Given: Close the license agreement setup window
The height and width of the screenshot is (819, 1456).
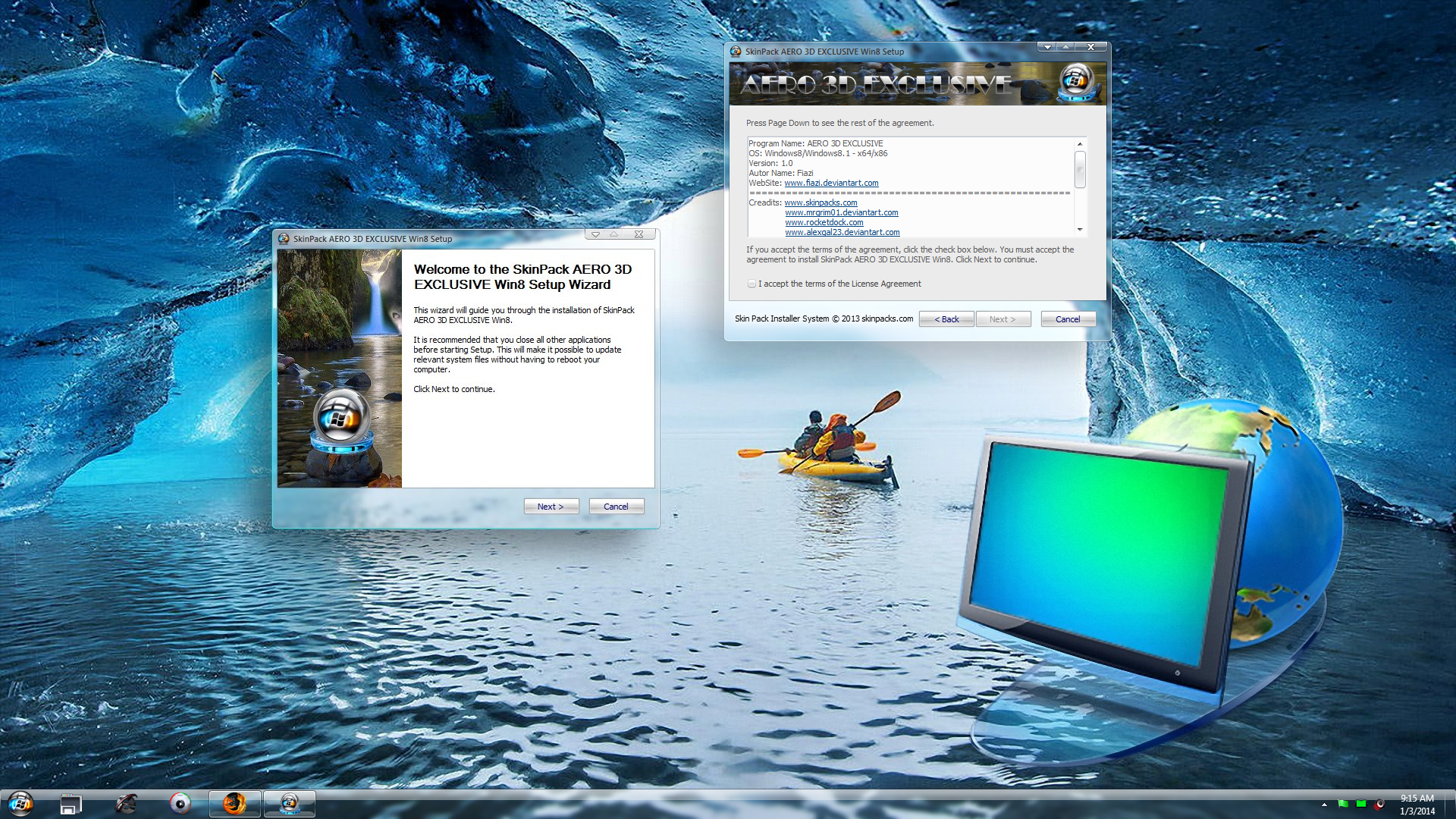Looking at the screenshot, I should pyautogui.click(x=1091, y=47).
